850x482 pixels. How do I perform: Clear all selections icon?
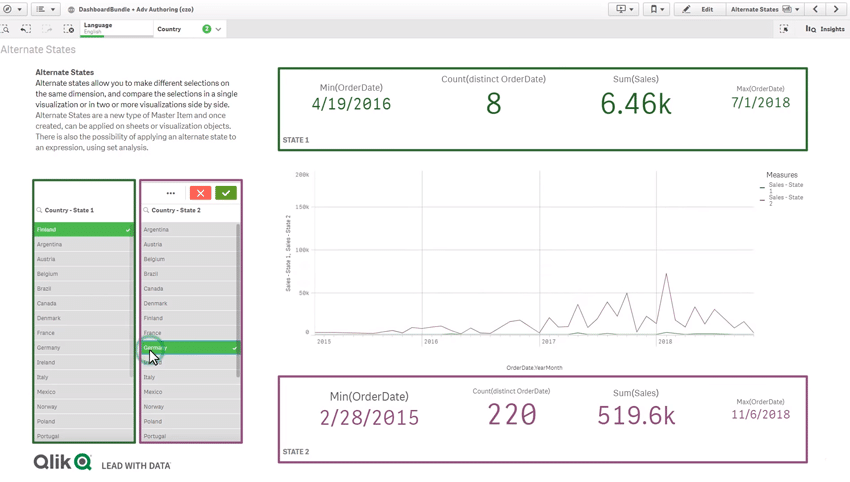point(68,29)
